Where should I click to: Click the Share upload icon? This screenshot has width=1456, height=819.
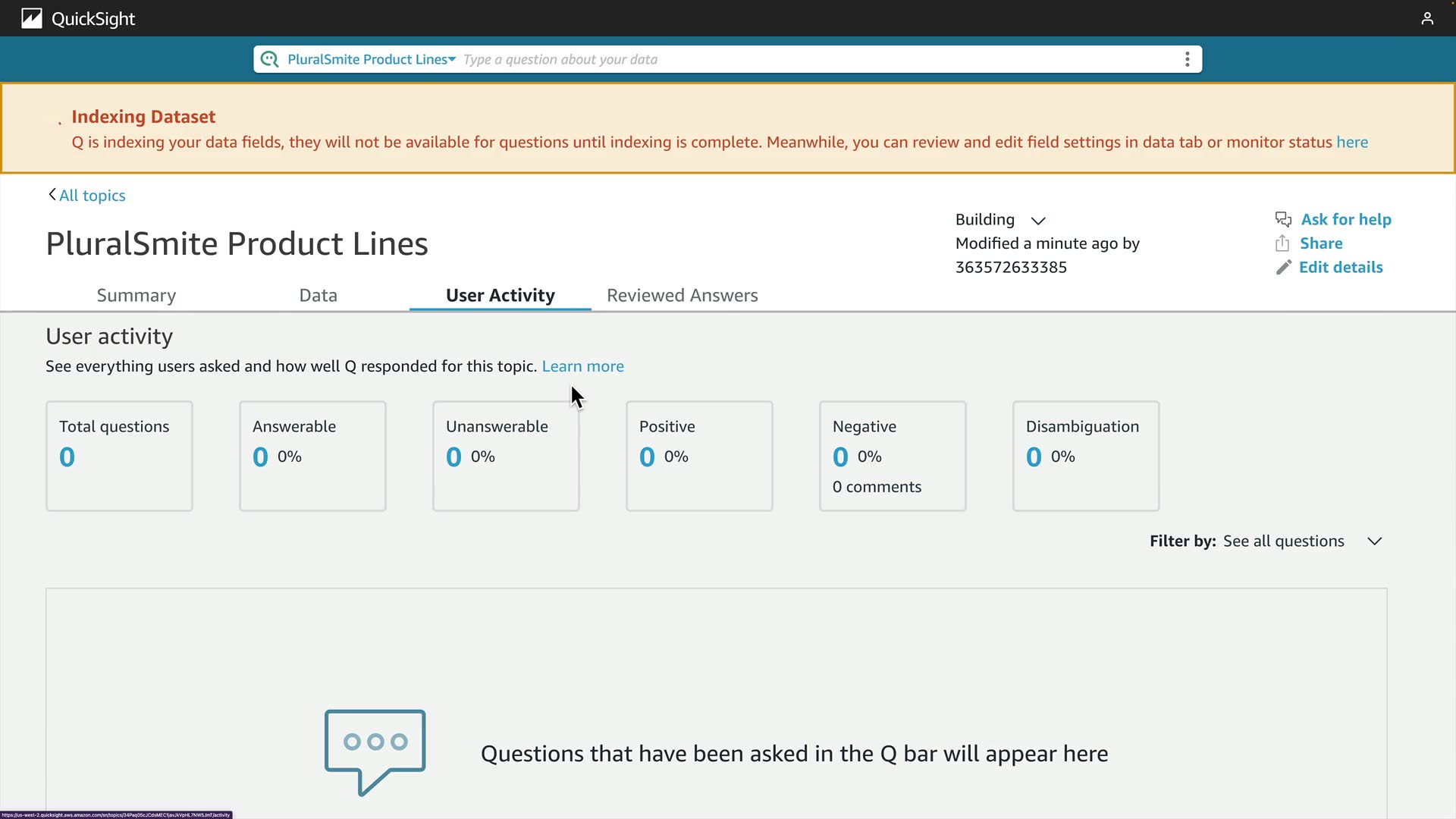[1282, 243]
